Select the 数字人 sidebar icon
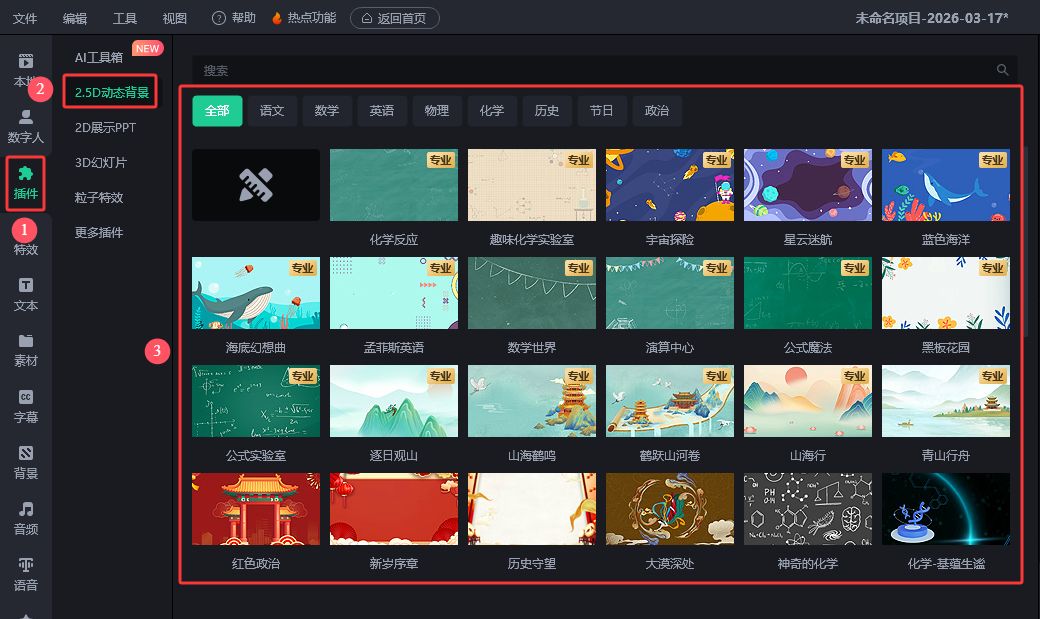 tap(26, 125)
